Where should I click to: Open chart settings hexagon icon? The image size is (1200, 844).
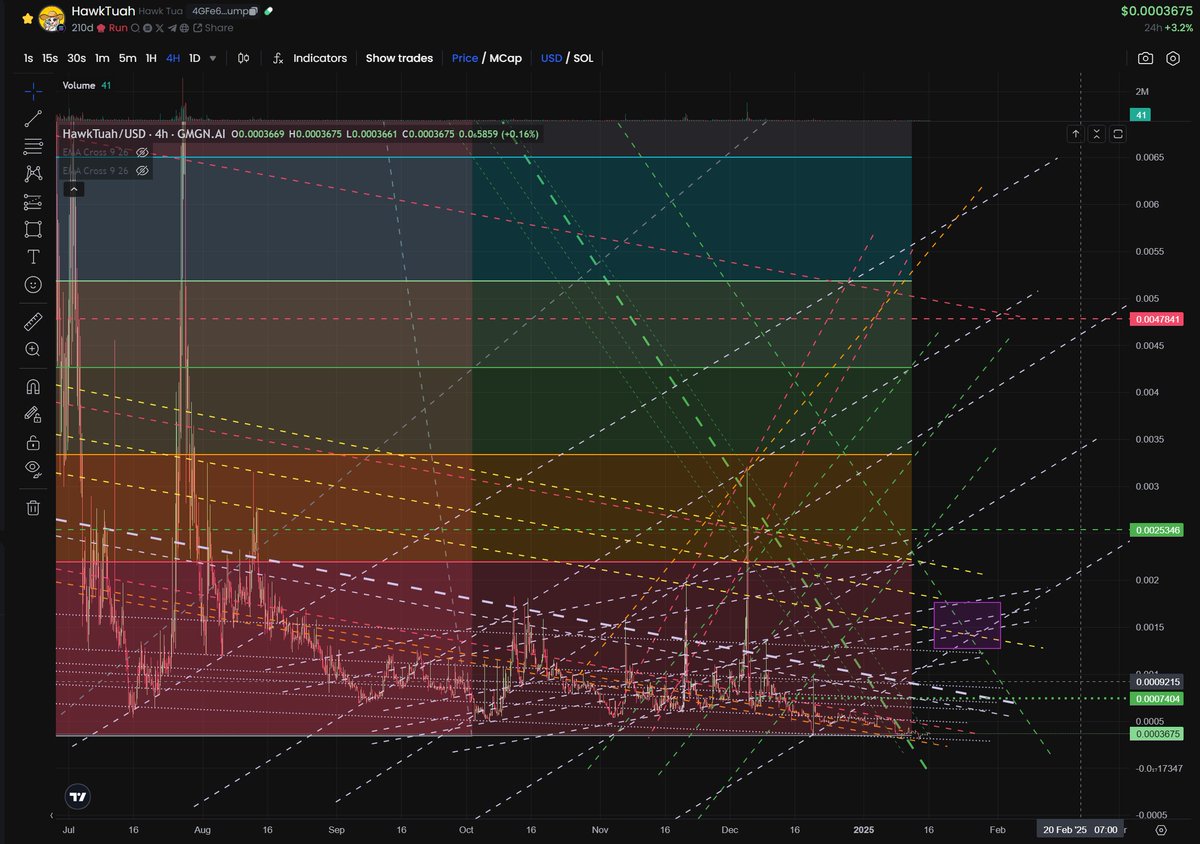click(x=1174, y=59)
